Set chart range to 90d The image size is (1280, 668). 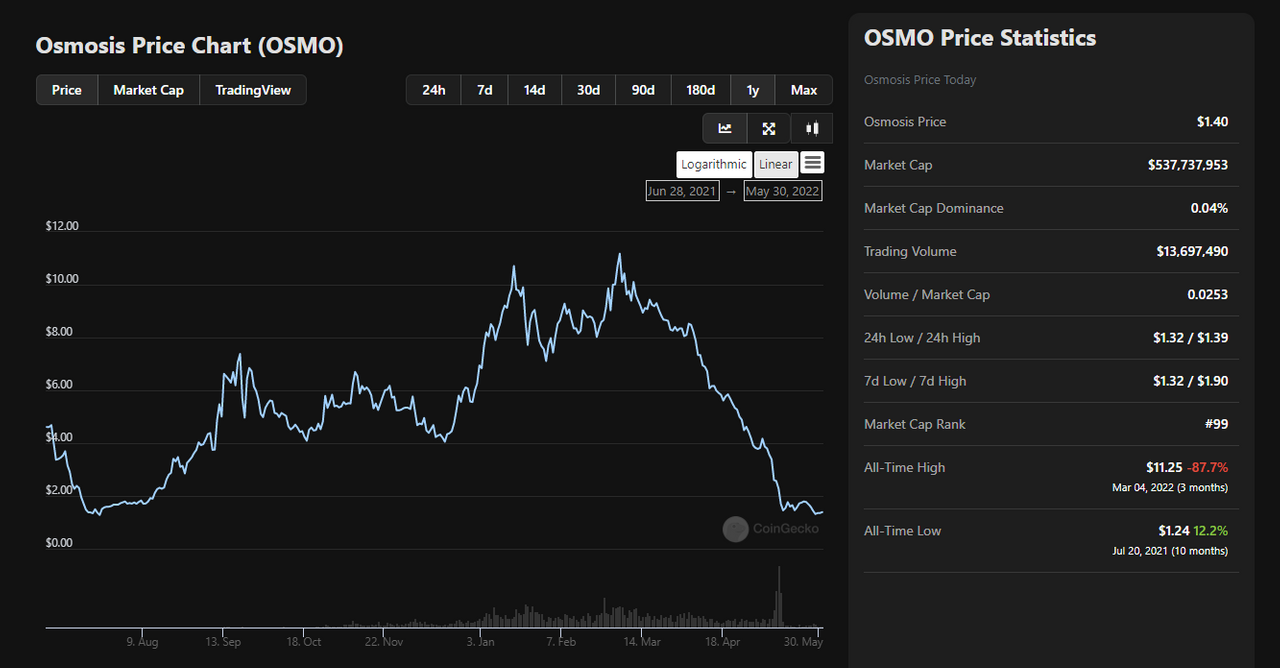[643, 90]
